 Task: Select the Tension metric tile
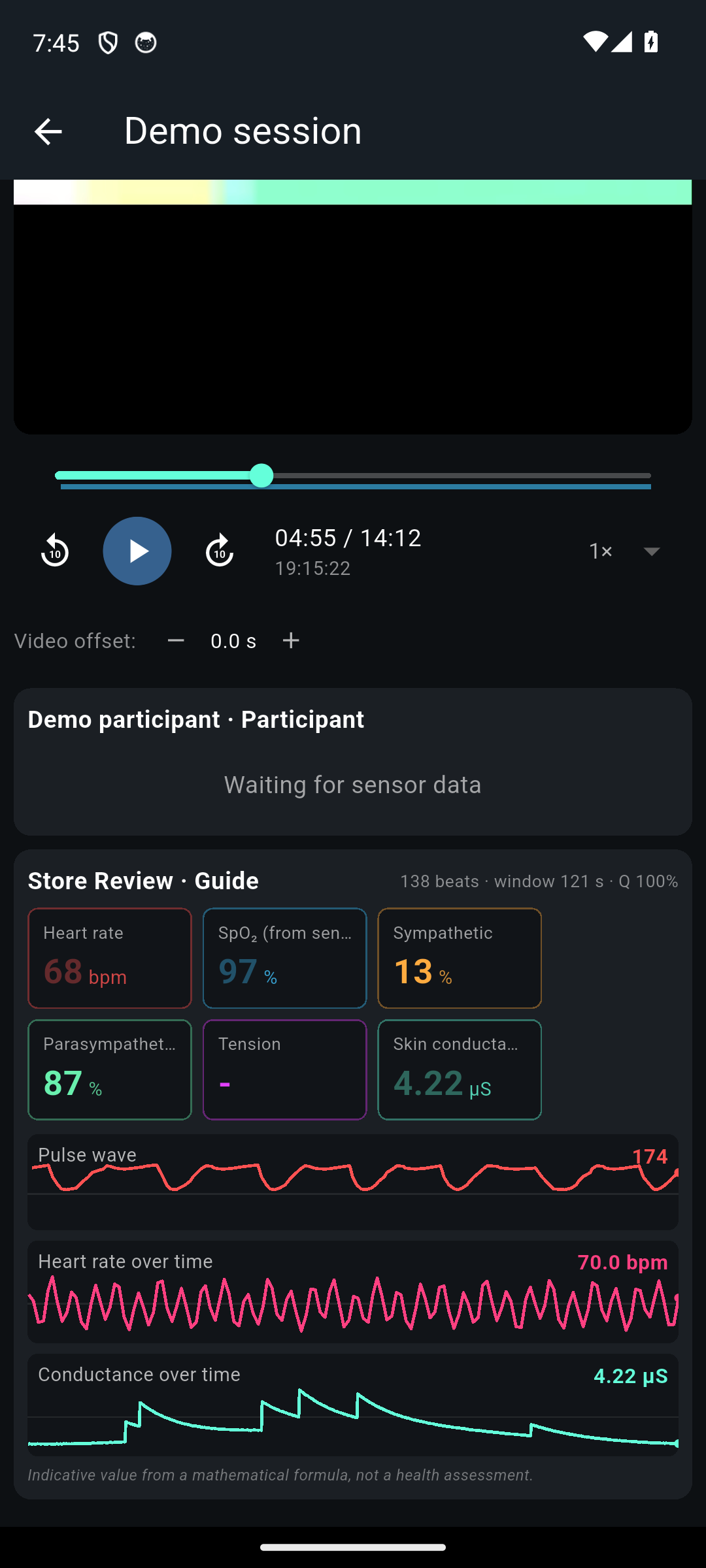click(x=285, y=1070)
